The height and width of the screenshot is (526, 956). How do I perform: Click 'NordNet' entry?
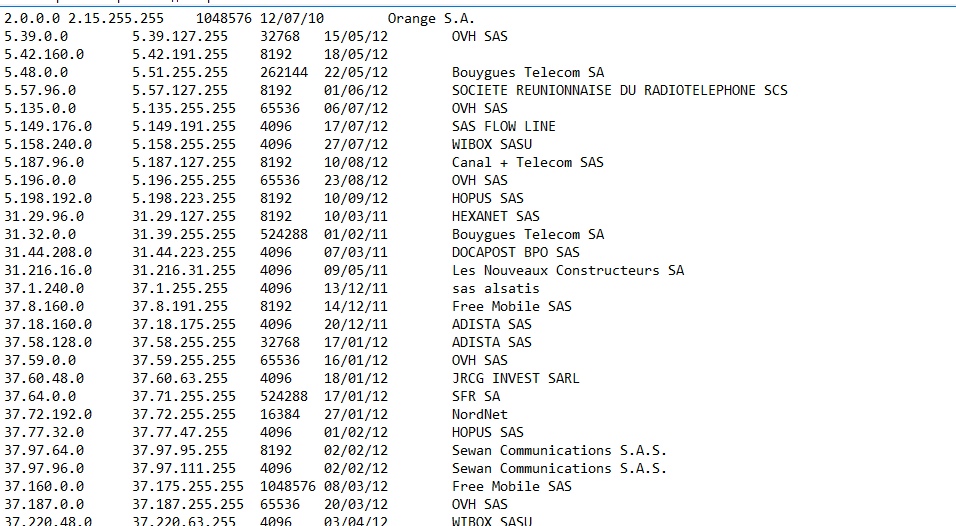[x=480, y=414]
